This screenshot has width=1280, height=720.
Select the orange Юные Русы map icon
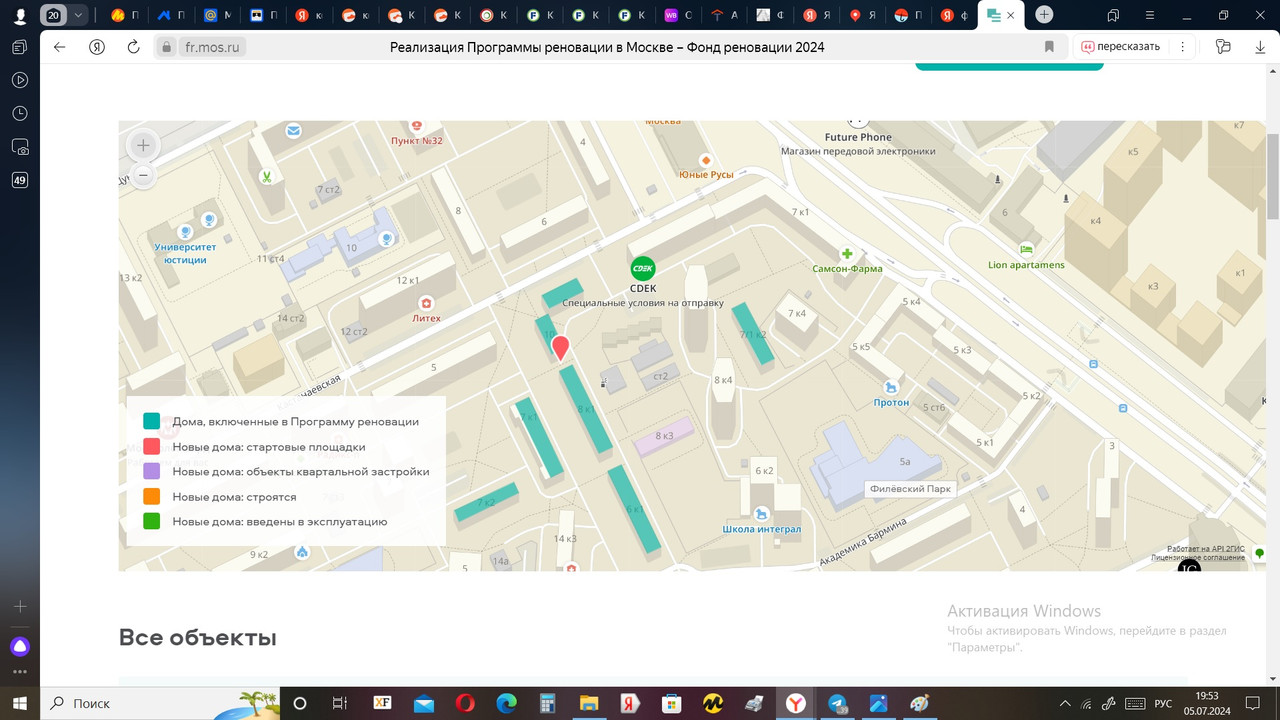point(706,160)
